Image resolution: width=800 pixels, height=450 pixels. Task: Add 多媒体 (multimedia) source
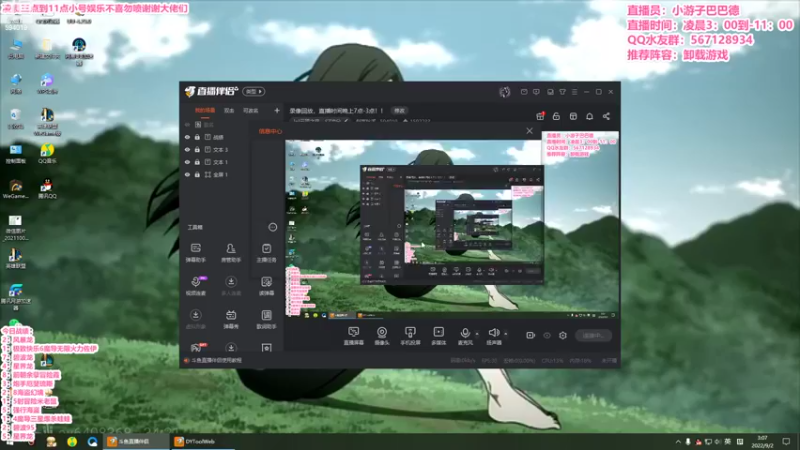pos(438,336)
